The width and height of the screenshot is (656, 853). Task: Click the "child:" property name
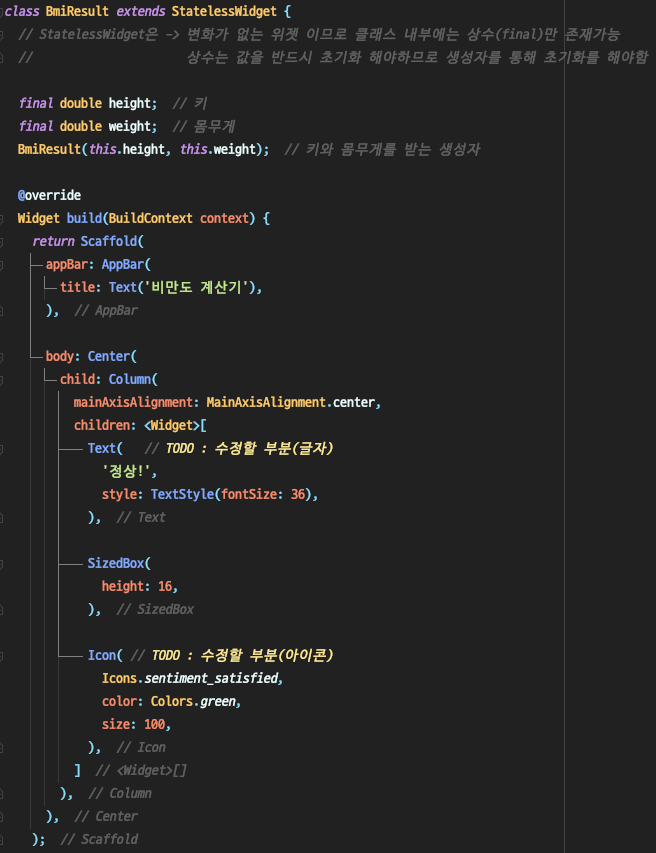pyautogui.click(x=81, y=379)
